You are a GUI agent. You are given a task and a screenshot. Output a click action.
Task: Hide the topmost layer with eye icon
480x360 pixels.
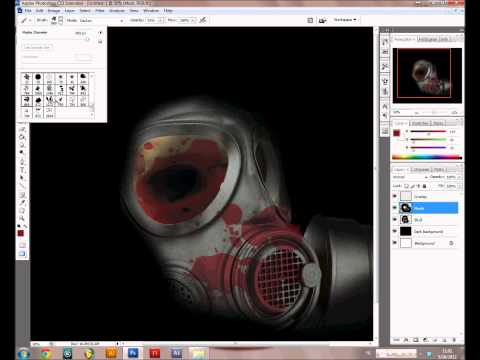395,196
